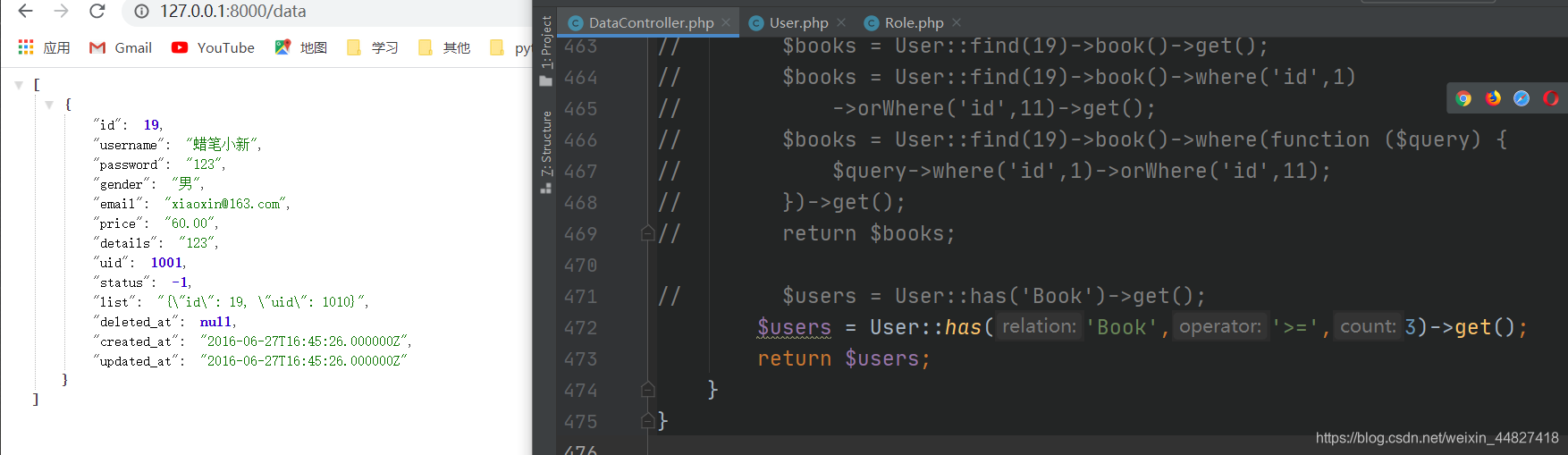
Task: Open the YouTube bookmark
Action: click(213, 47)
